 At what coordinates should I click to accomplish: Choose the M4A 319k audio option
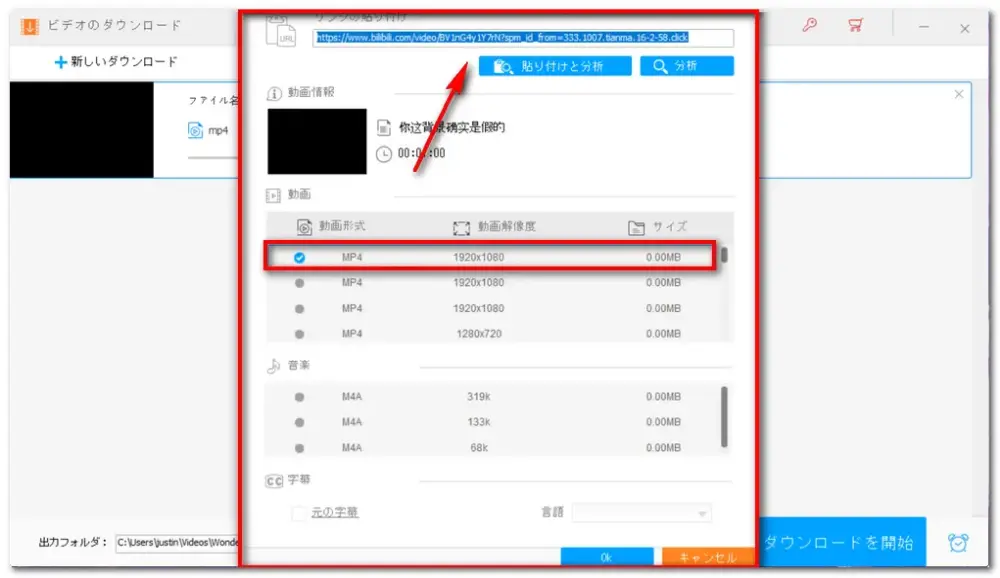299,397
